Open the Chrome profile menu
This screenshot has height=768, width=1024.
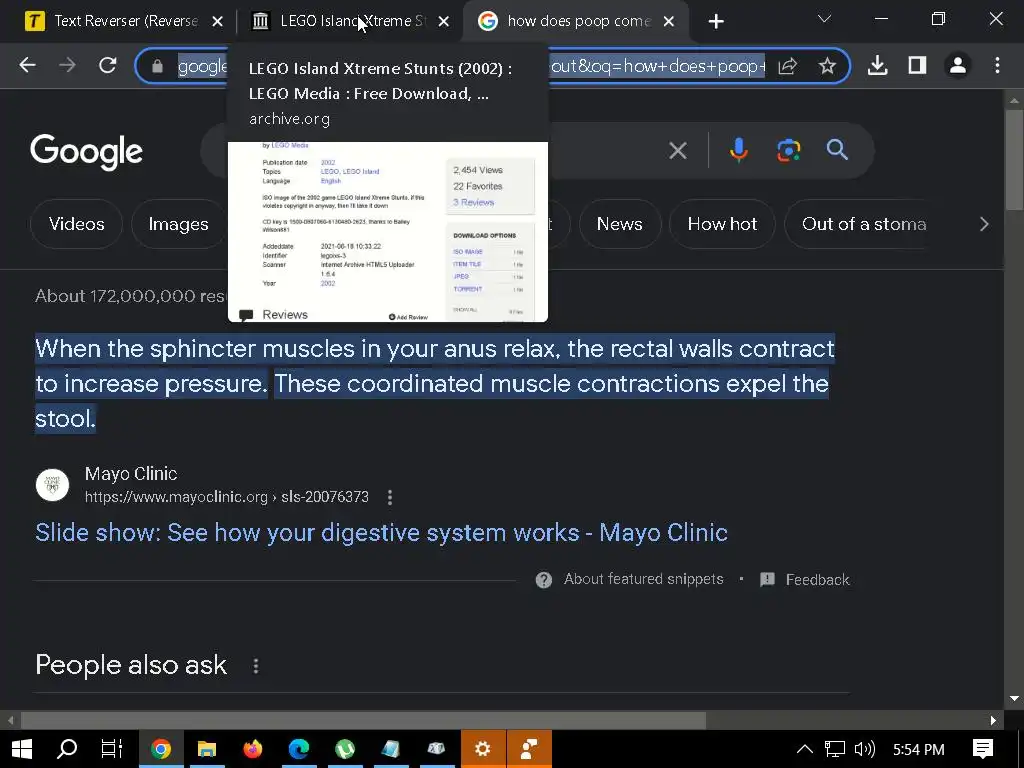(957, 65)
